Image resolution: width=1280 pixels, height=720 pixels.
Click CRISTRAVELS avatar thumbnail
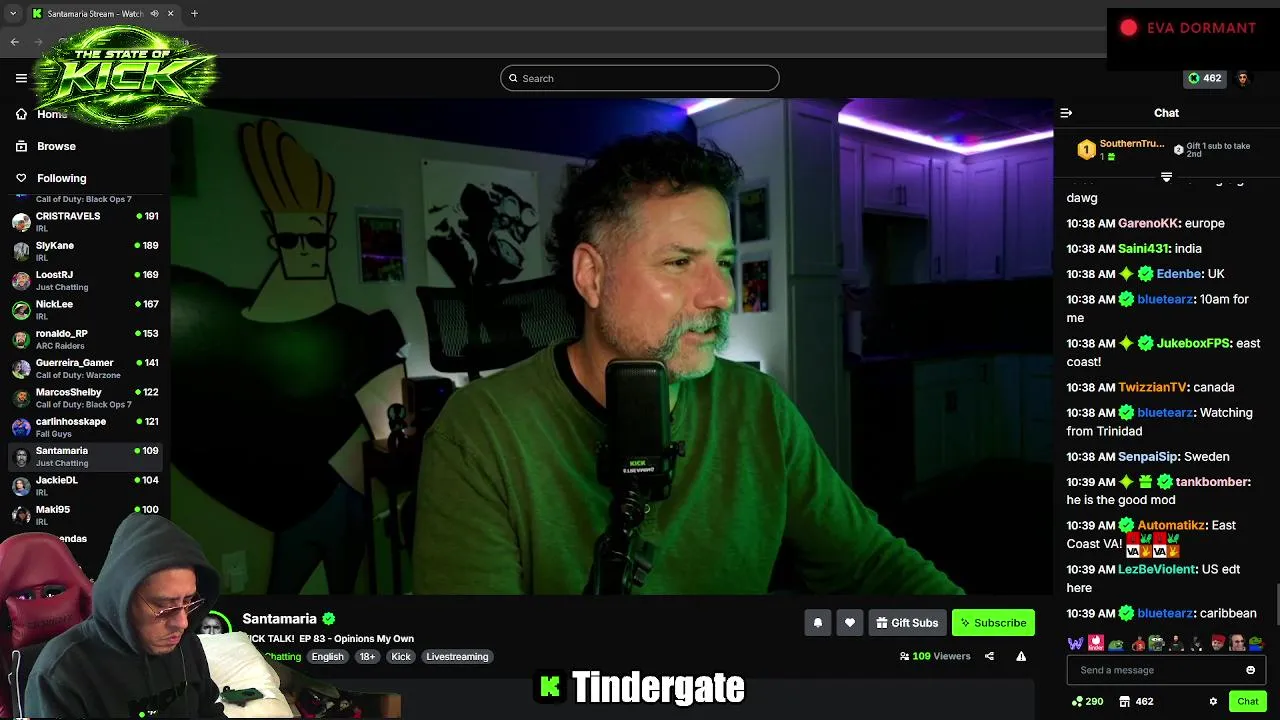tap(21, 222)
